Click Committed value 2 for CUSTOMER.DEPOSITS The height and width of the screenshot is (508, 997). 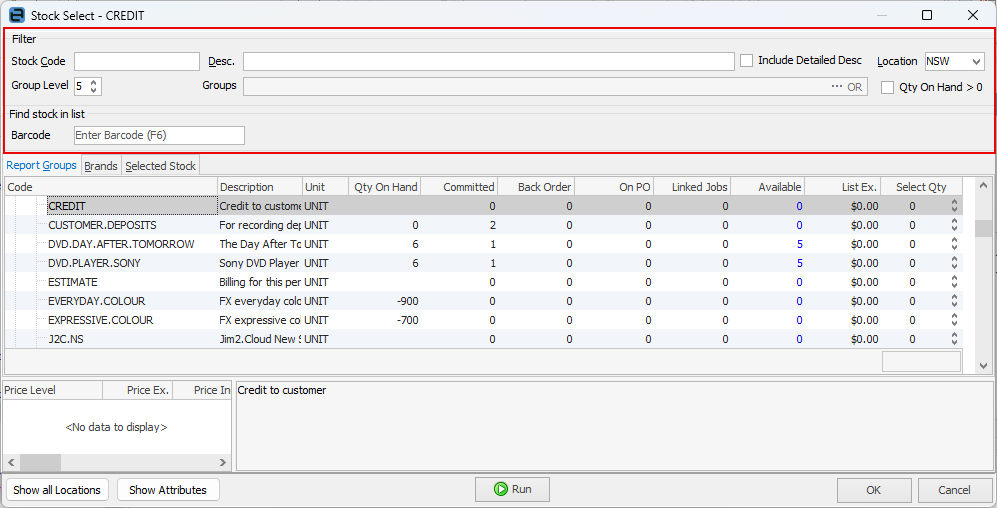[x=492, y=225]
